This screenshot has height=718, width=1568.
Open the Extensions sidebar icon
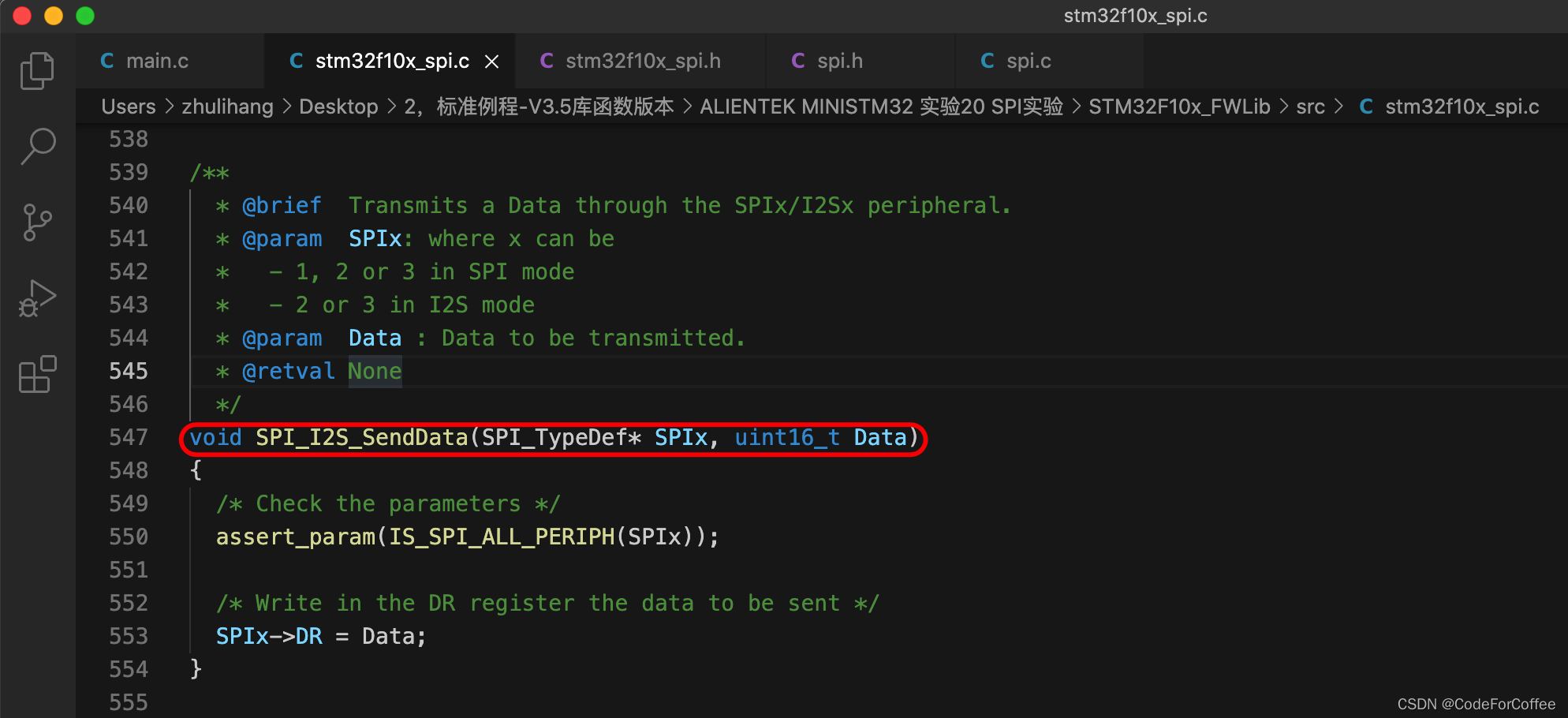(x=37, y=374)
